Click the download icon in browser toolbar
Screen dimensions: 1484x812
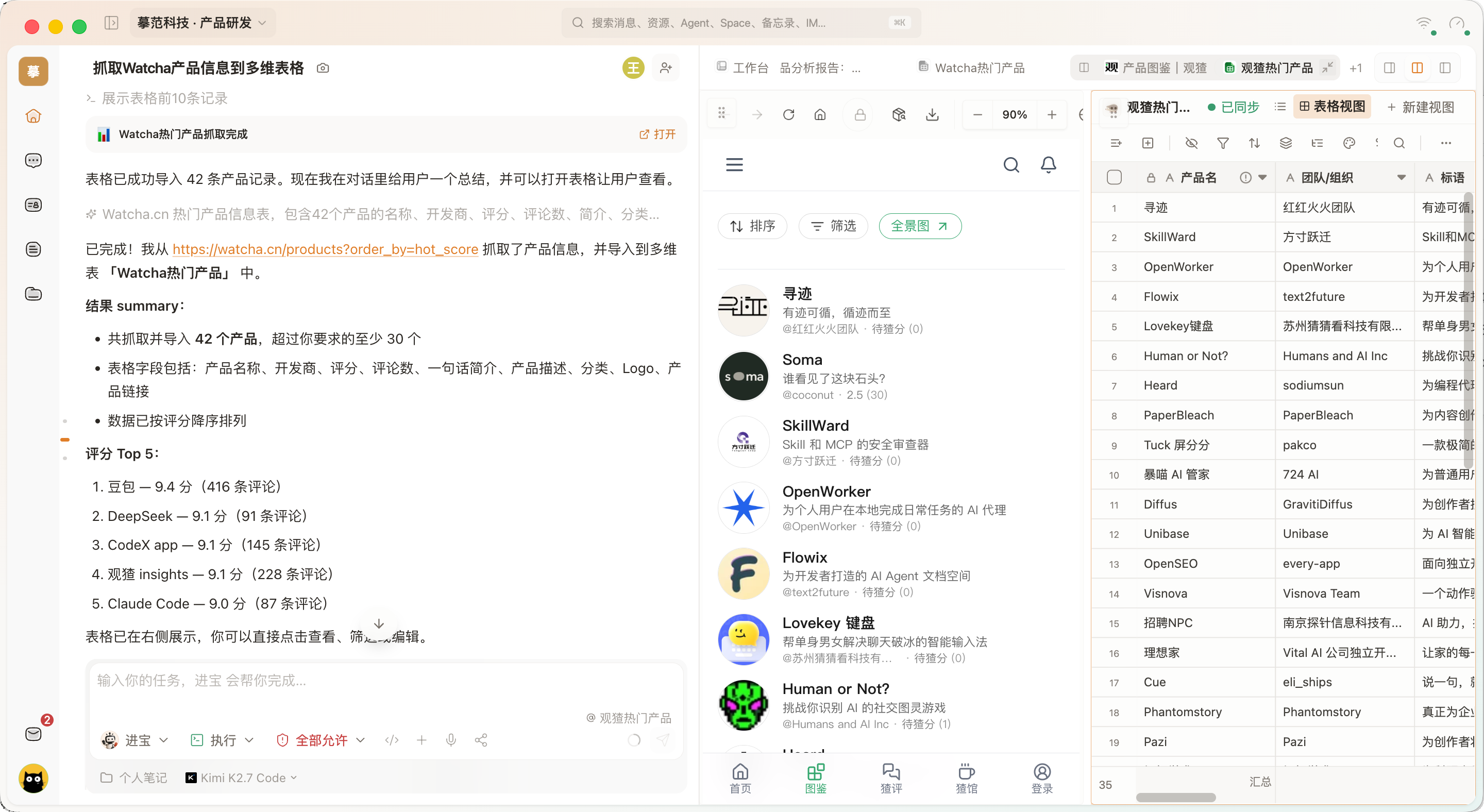pyautogui.click(x=932, y=114)
